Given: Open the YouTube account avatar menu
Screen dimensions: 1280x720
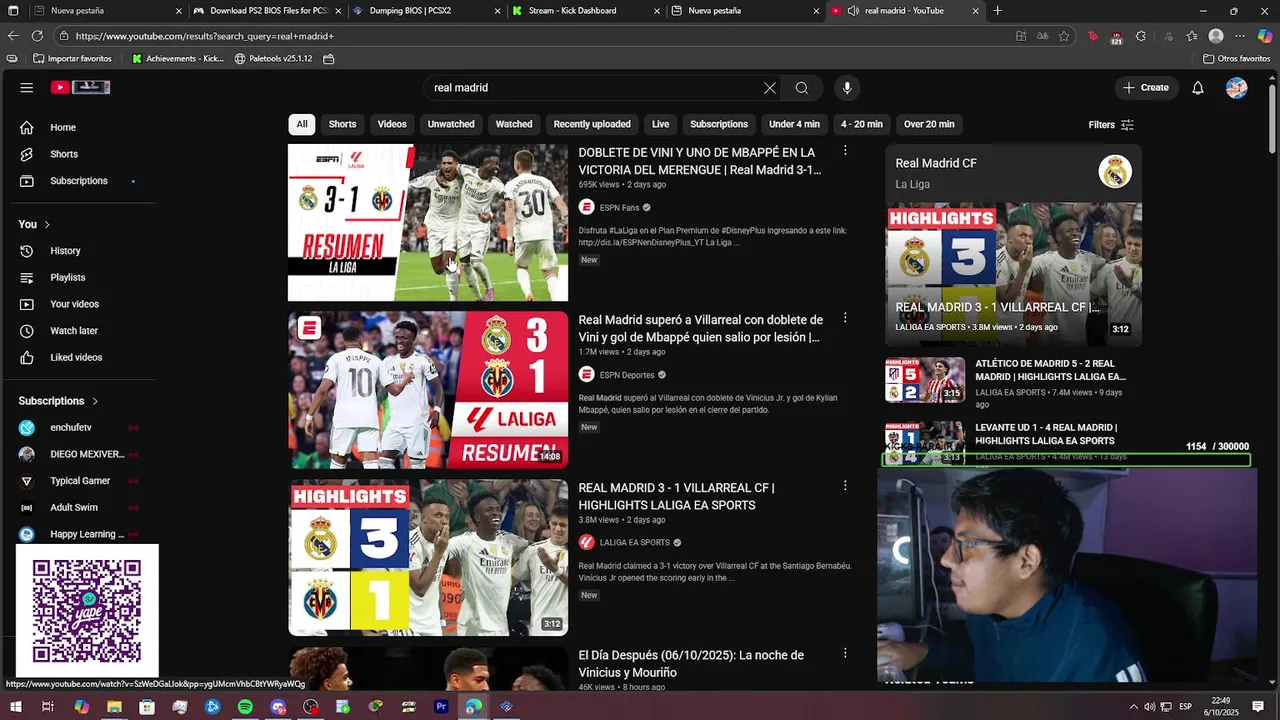Looking at the screenshot, I should click(x=1237, y=88).
